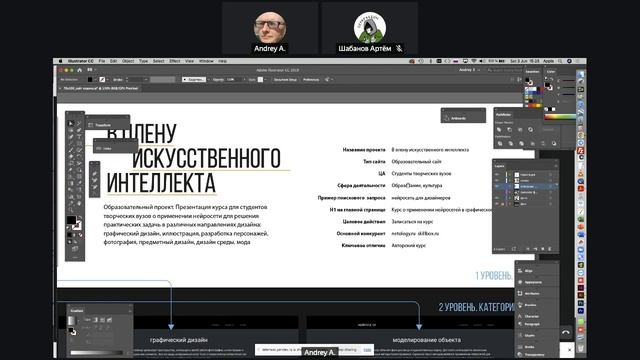Toggle visibility of the highlighted layer

point(497,186)
